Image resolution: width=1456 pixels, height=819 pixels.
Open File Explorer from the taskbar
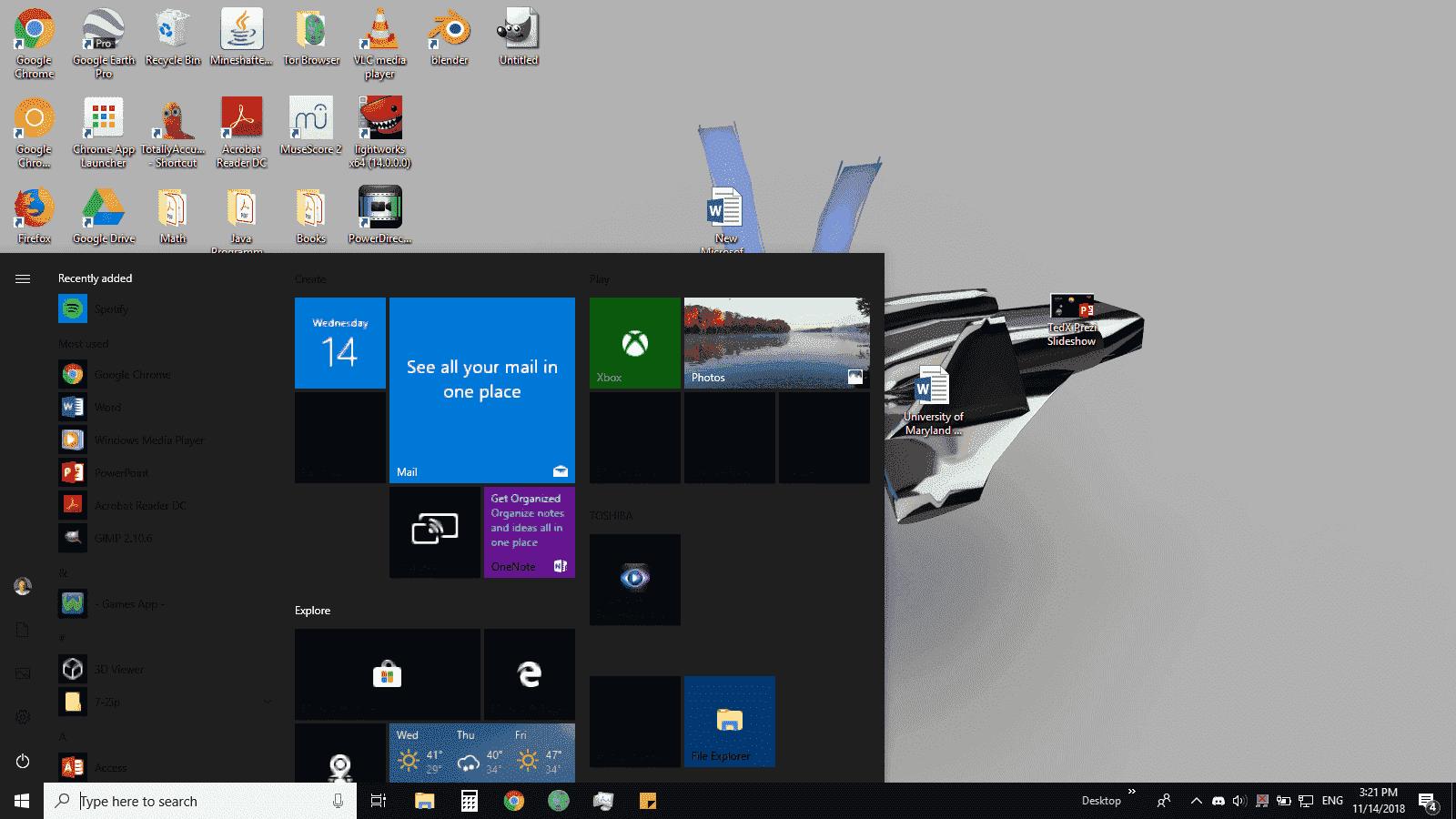424,801
